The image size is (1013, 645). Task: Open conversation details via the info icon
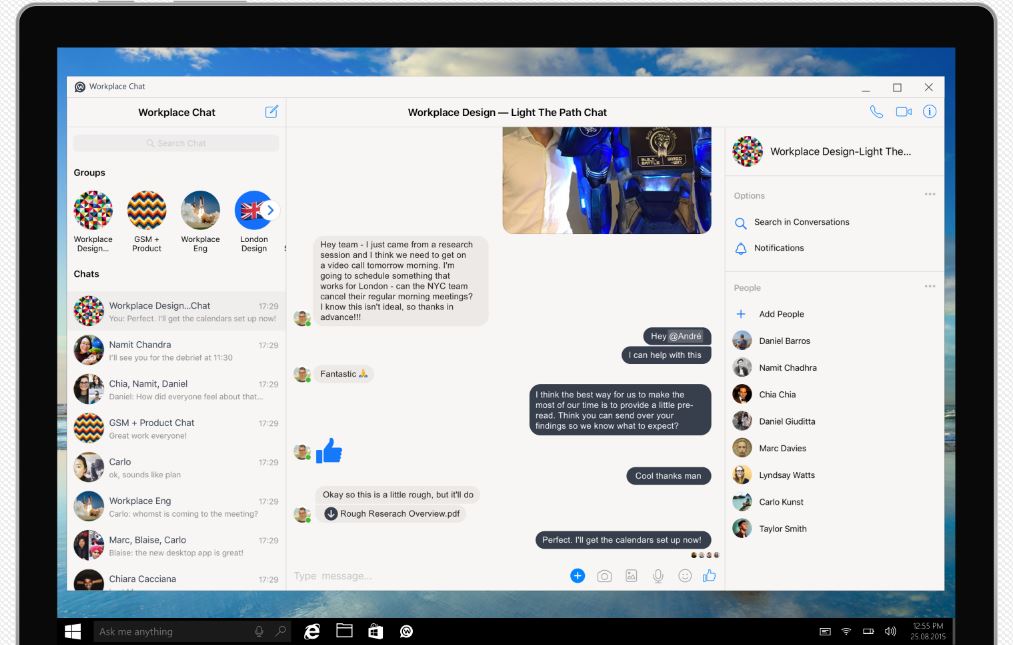pyautogui.click(x=929, y=111)
